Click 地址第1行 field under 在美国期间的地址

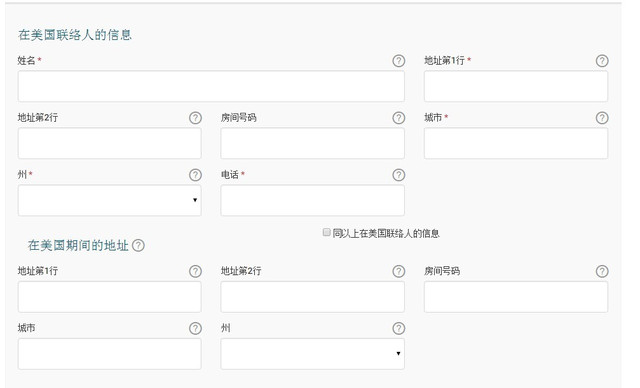(x=109, y=297)
